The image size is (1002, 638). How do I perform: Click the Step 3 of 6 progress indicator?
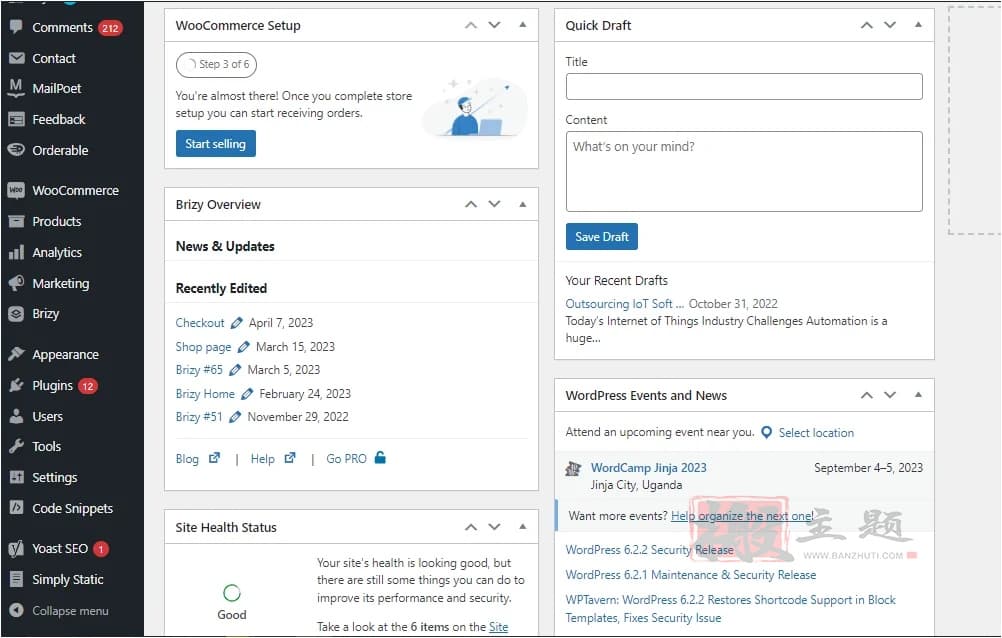pos(217,64)
